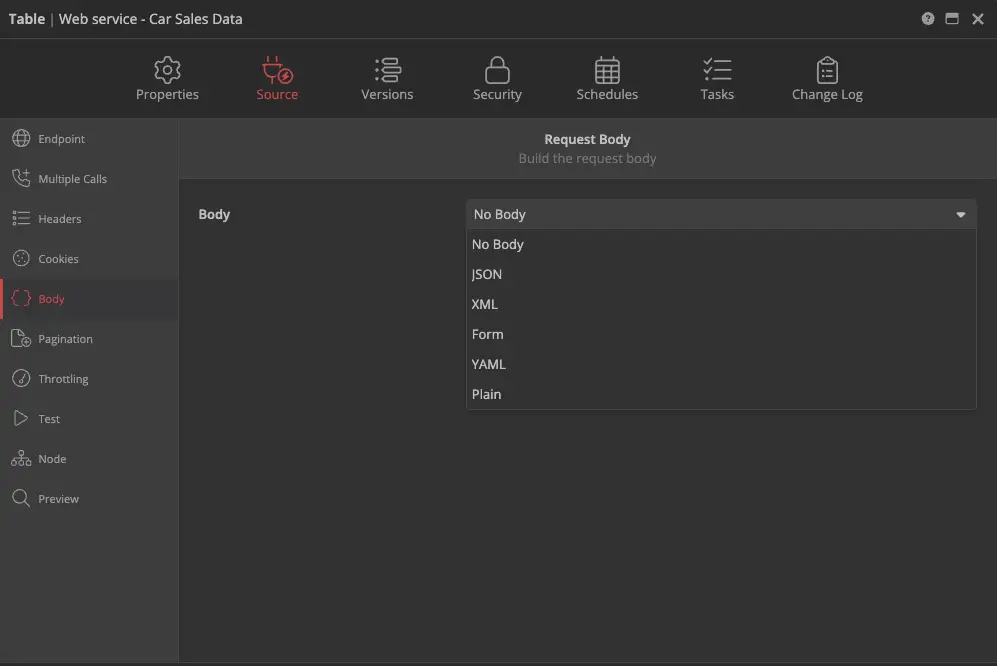Screen dimensions: 997x666
Task: Open the Multiple Calls section
Action: click(x=72, y=179)
